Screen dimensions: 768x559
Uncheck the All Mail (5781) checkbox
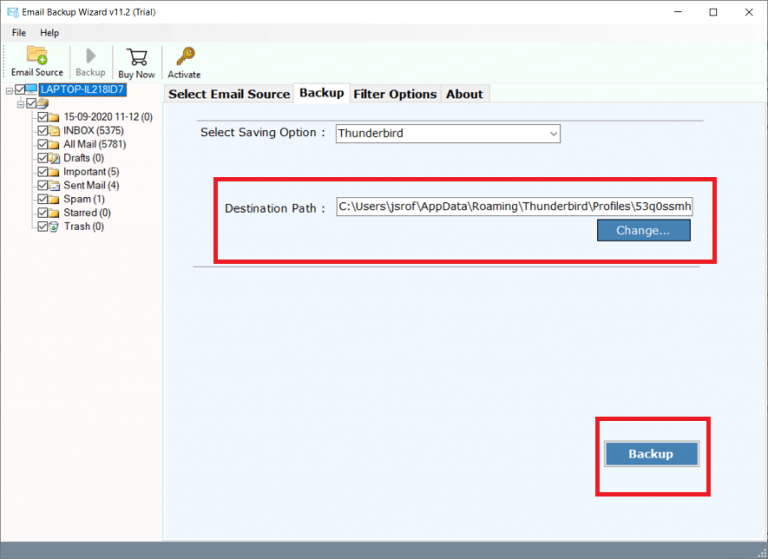click(43, 144)
